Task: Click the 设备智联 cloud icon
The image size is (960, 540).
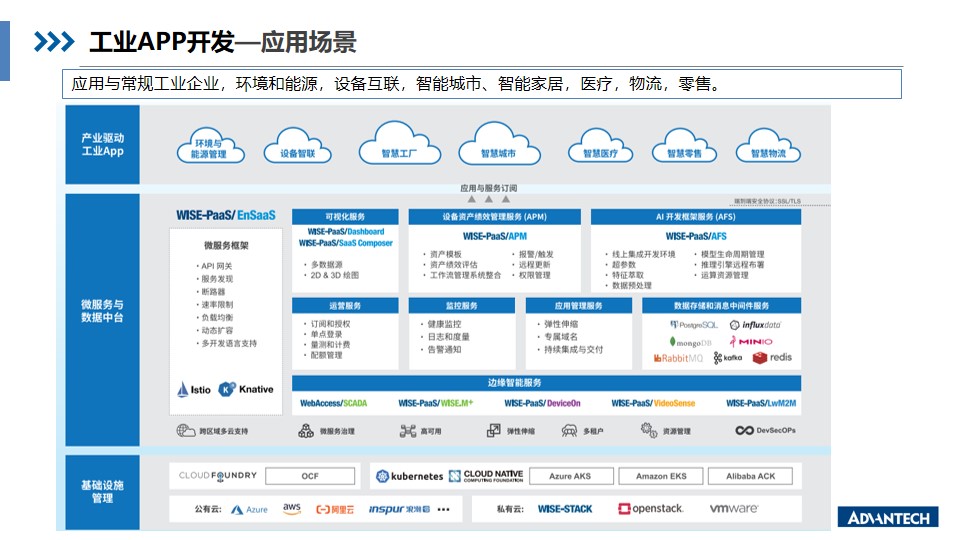Action: click(298, 146)
